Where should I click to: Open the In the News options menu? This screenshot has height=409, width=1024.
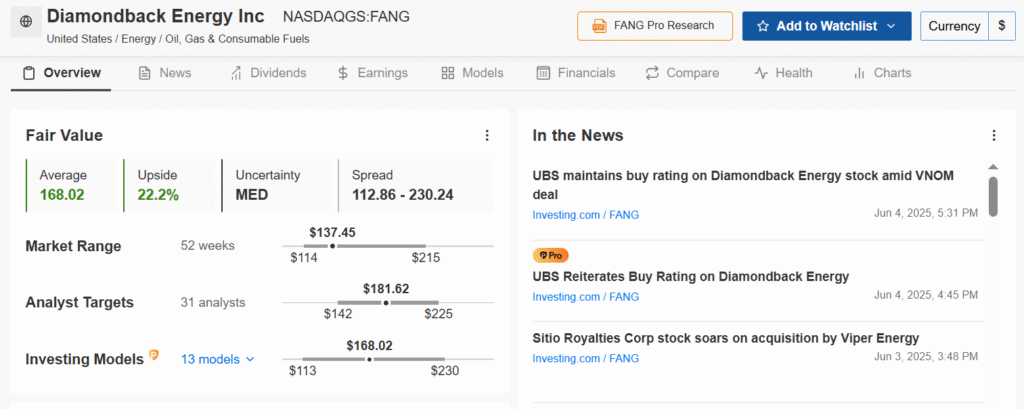993,136
